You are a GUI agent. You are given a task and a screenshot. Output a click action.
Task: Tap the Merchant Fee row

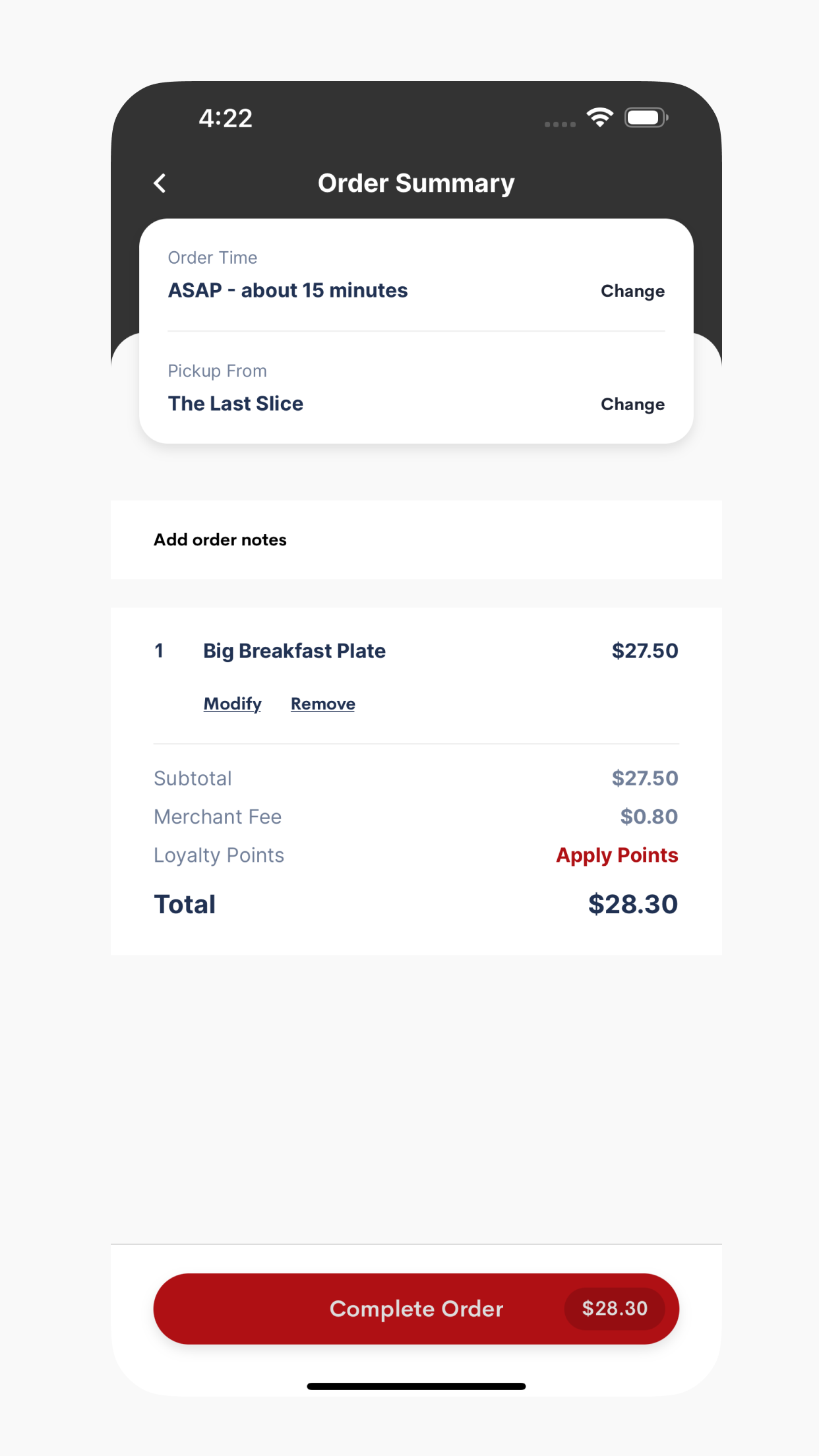coord(416,817)
